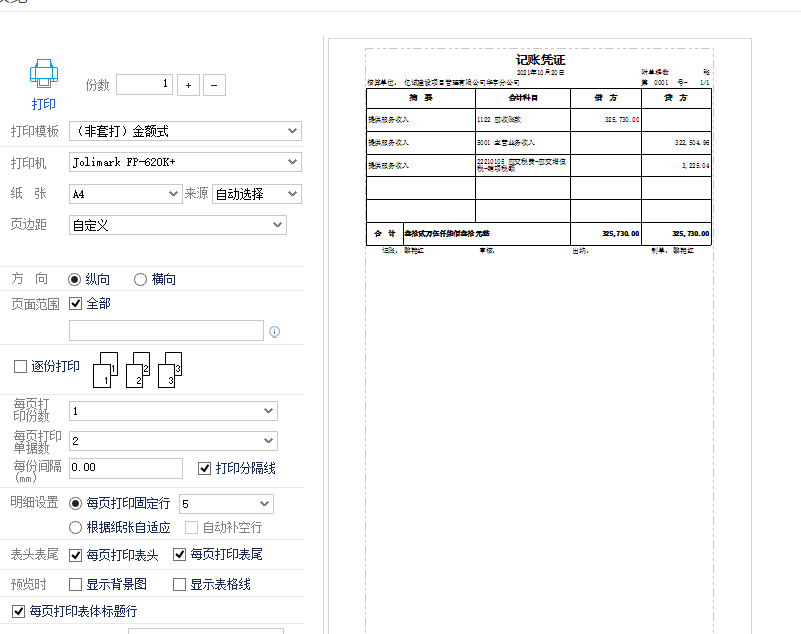Viewport: 801px width, 634px height.
Task: Click the 贷方 column header in preview
Action: click(676, 98)
